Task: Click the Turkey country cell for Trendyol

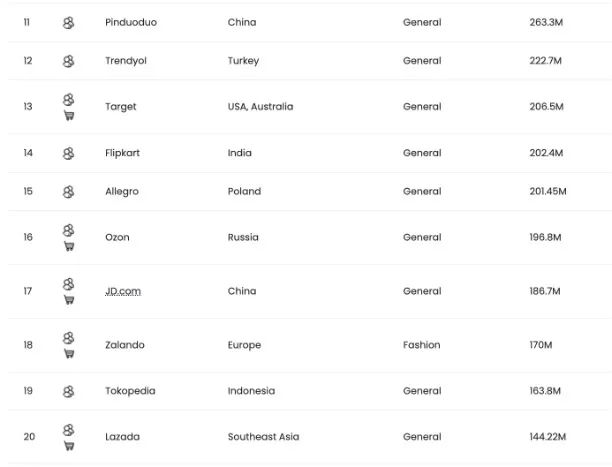Action: point(243,61)
